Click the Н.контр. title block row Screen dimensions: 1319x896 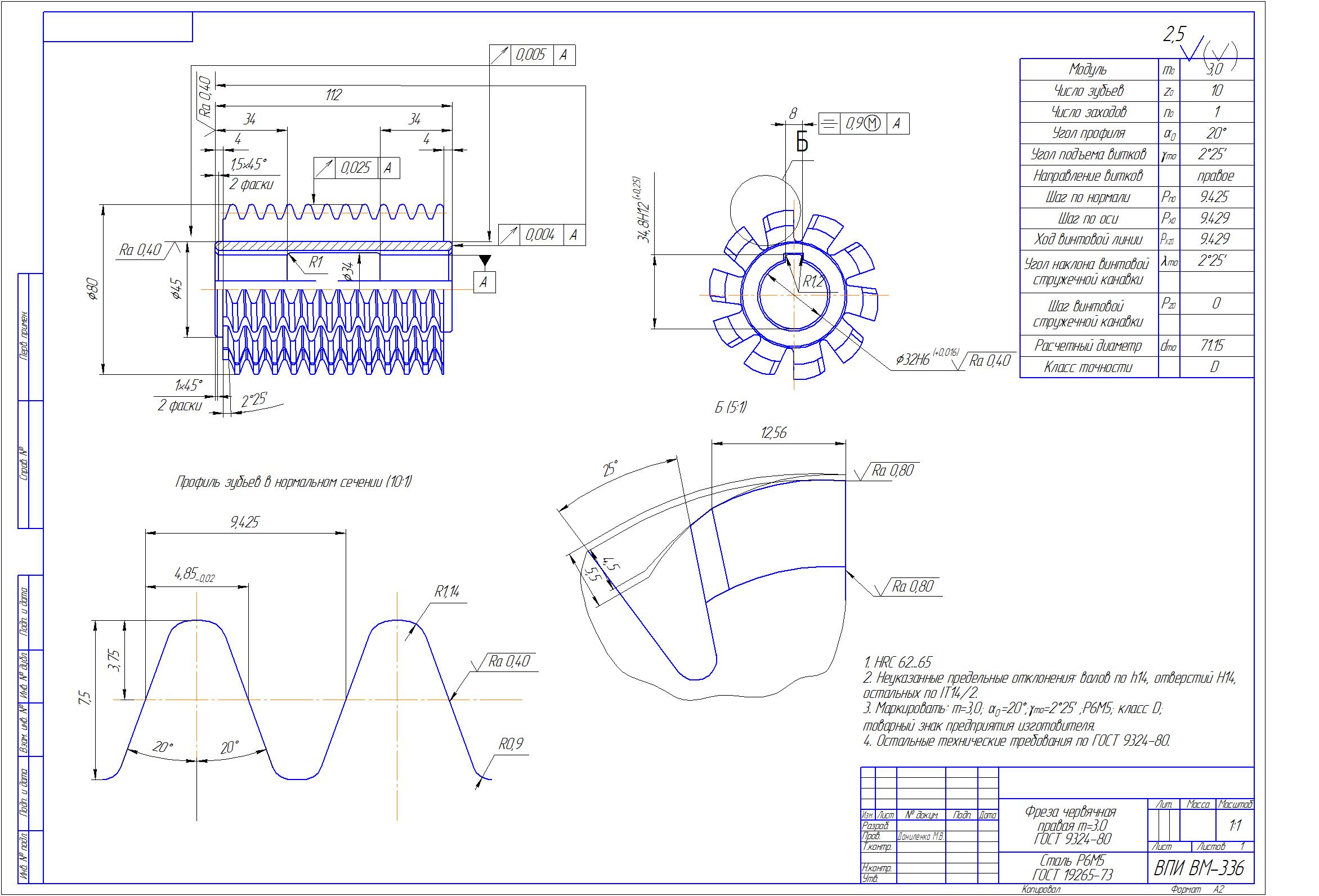tap(929, 868)
